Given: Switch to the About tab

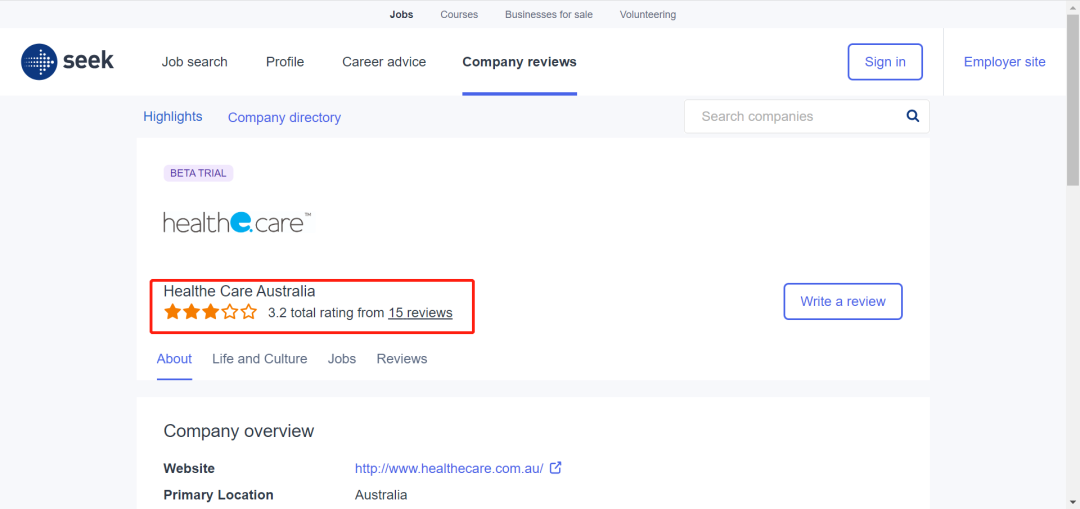Looking at the screenshot, I should [x=174, y=359].
